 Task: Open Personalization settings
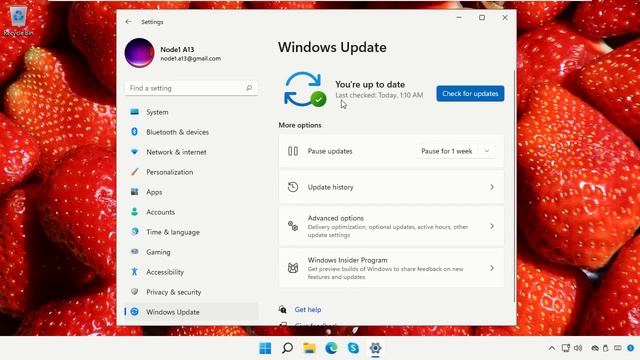(191, 172)
